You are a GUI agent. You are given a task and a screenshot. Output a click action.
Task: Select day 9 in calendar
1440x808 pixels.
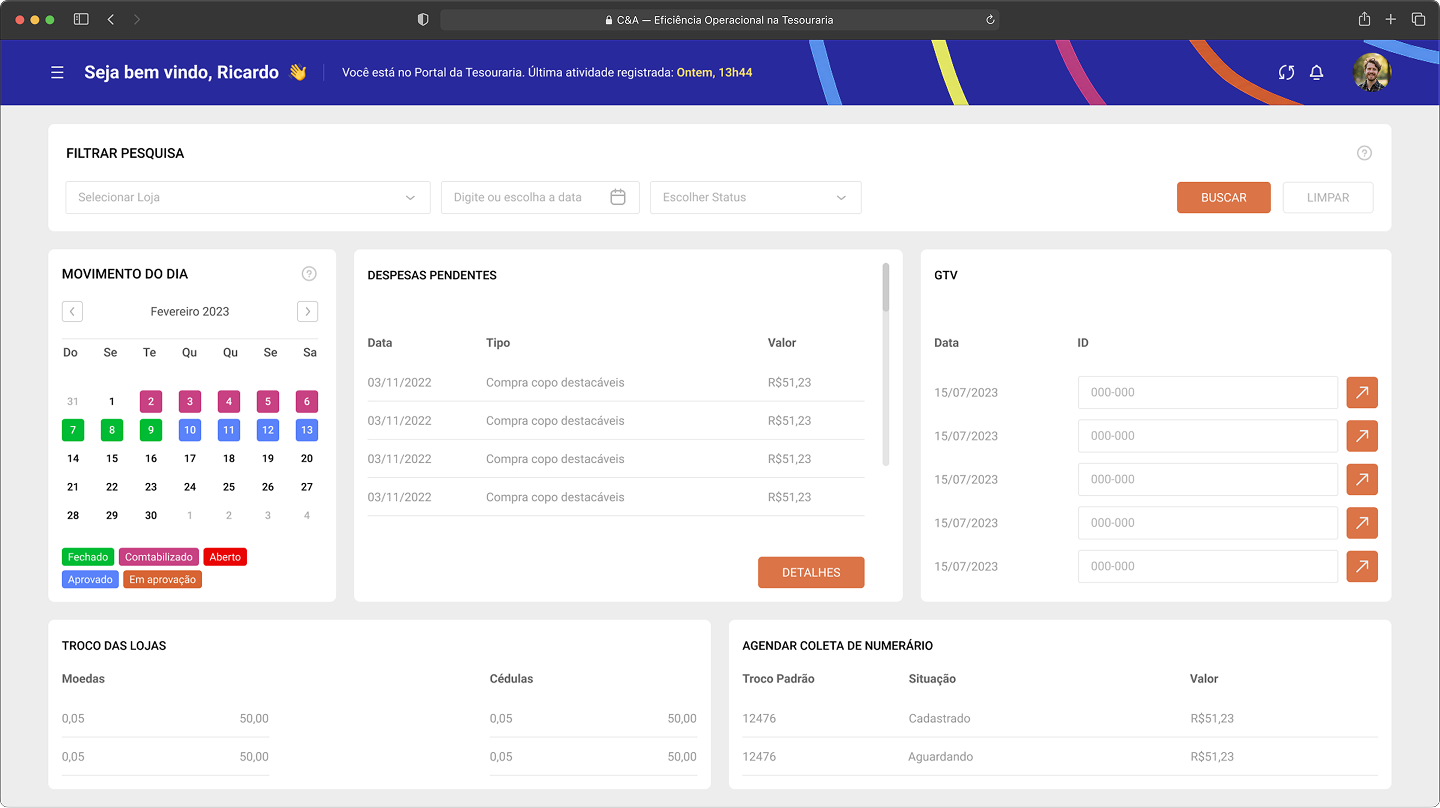tap(151, 430)
